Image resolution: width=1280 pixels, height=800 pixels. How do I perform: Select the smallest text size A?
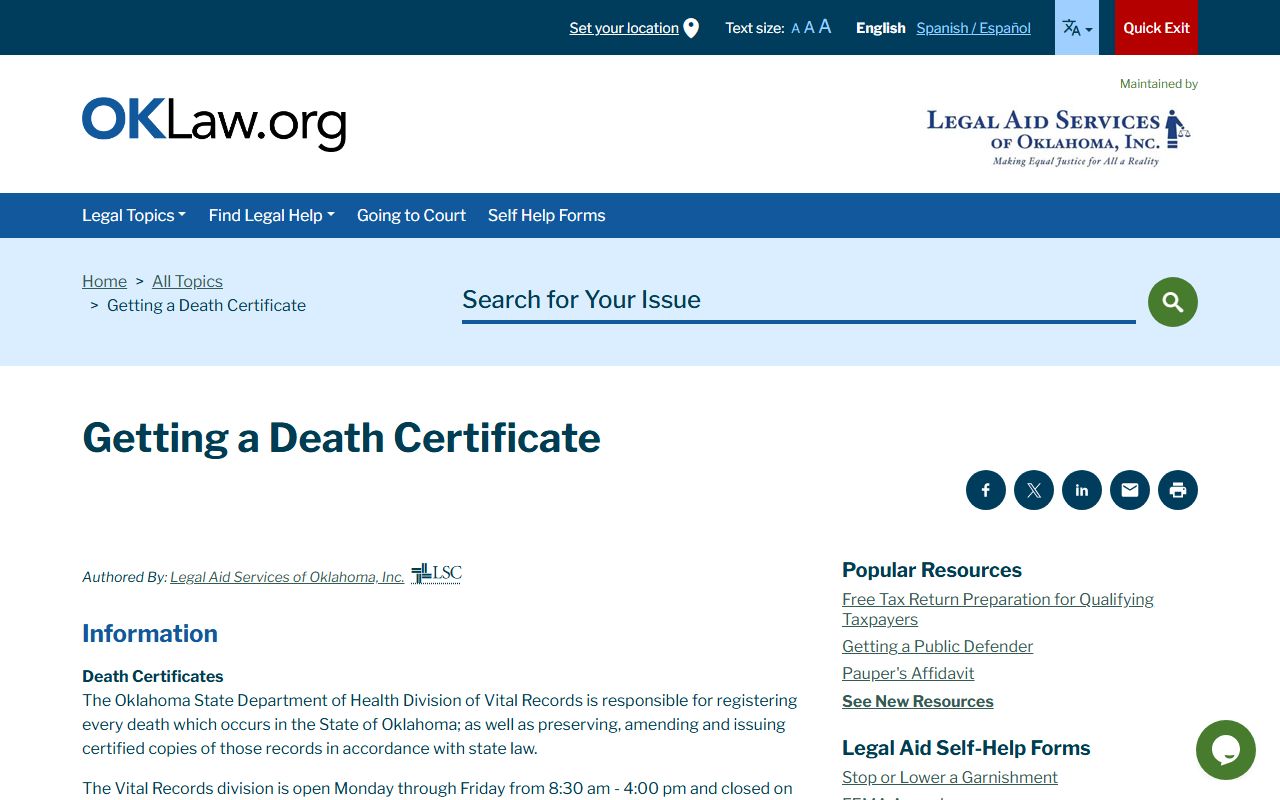[796, 29]
